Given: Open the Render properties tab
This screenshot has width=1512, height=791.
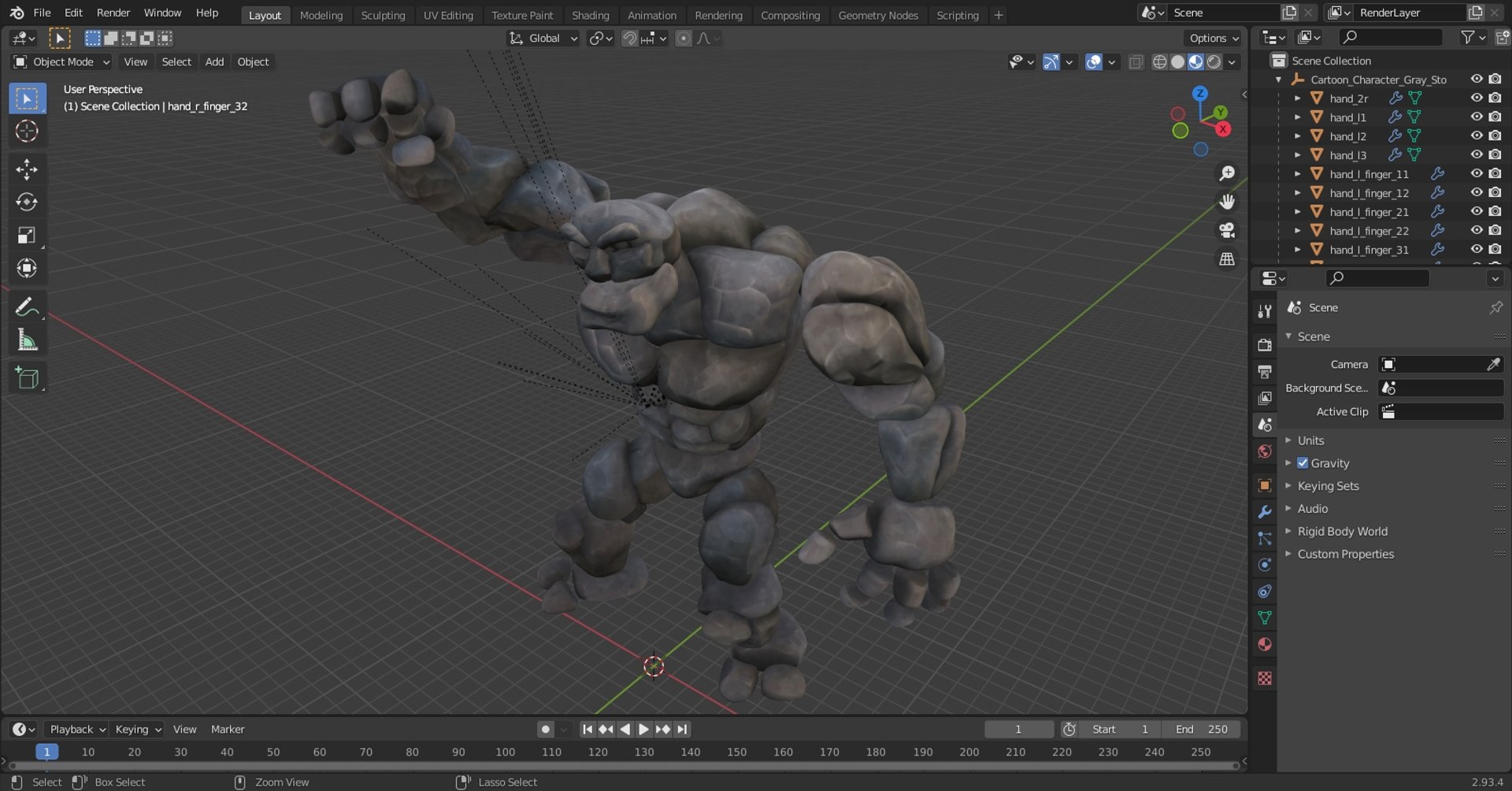Looking at the screenshot, I should [1265, 345].
